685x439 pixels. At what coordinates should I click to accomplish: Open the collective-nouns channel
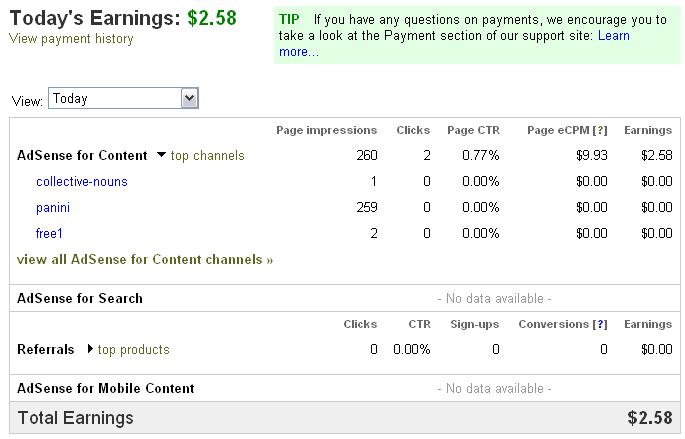click(x=82, y=182)
